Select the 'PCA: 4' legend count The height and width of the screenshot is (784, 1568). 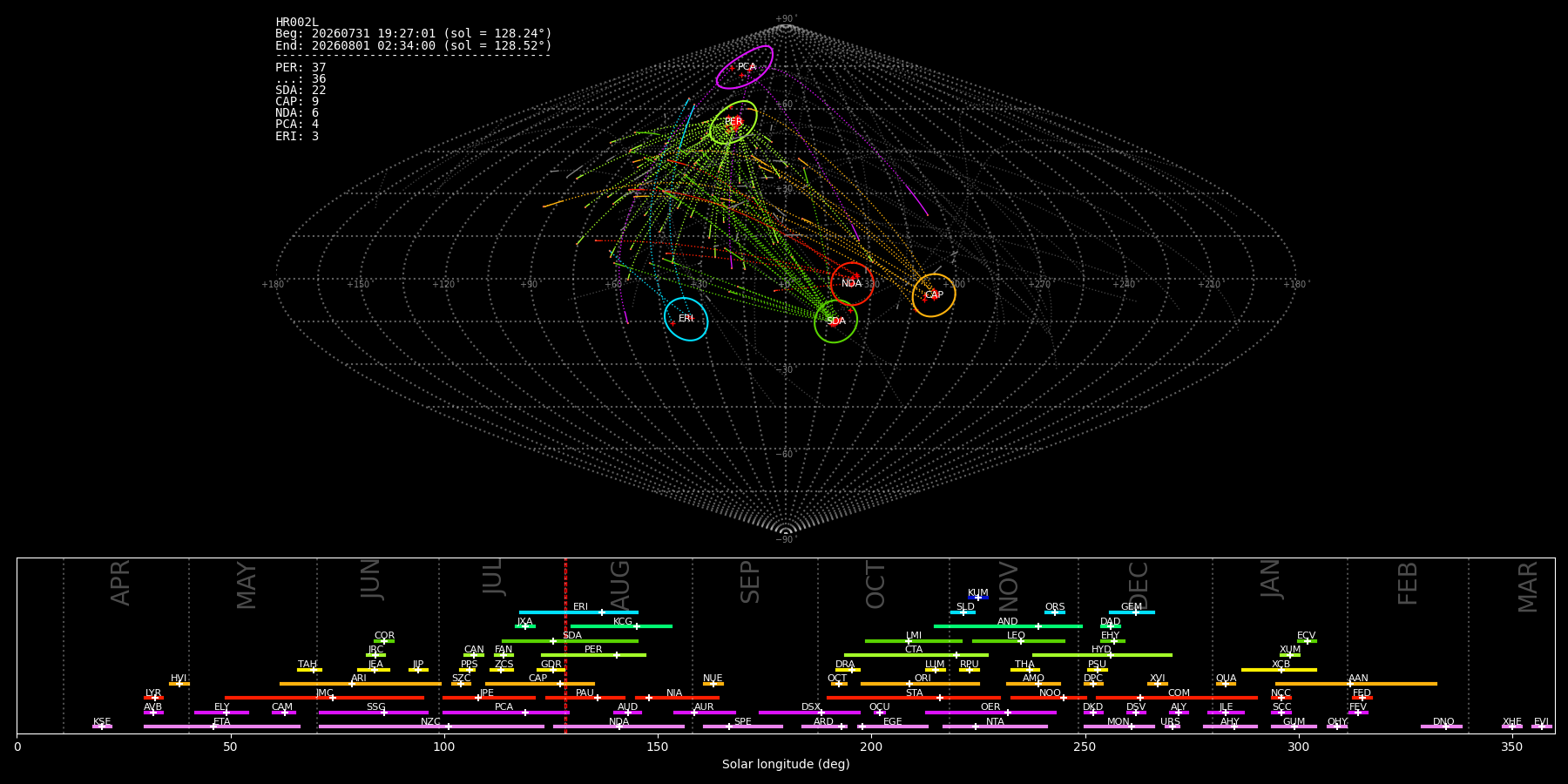tap(297, 125)
